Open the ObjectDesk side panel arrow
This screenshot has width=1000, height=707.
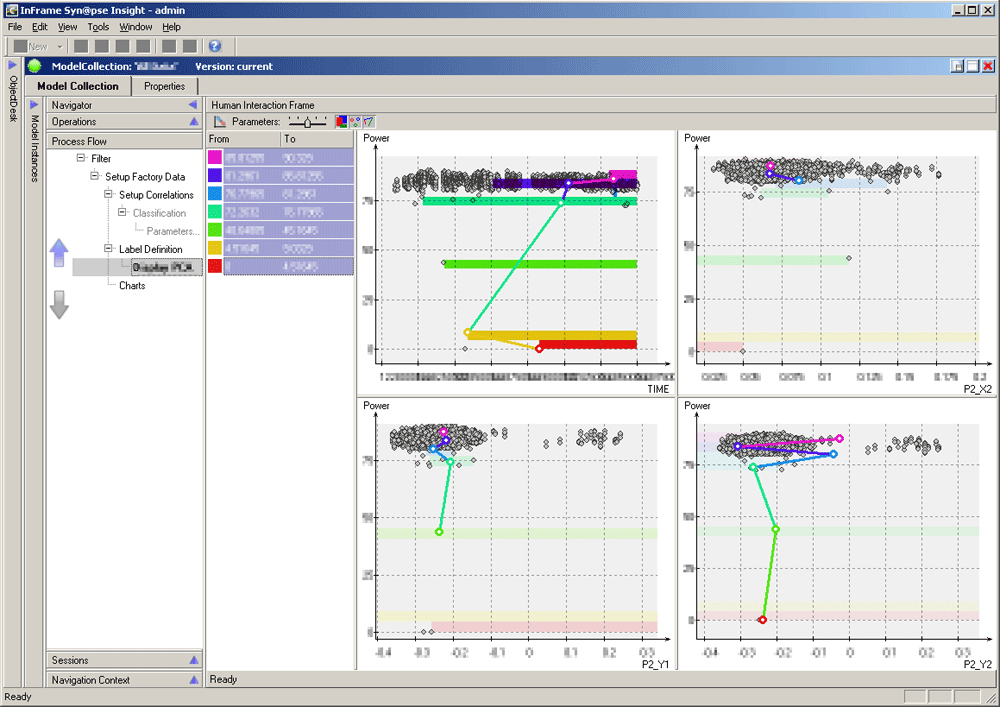point(12,65)
